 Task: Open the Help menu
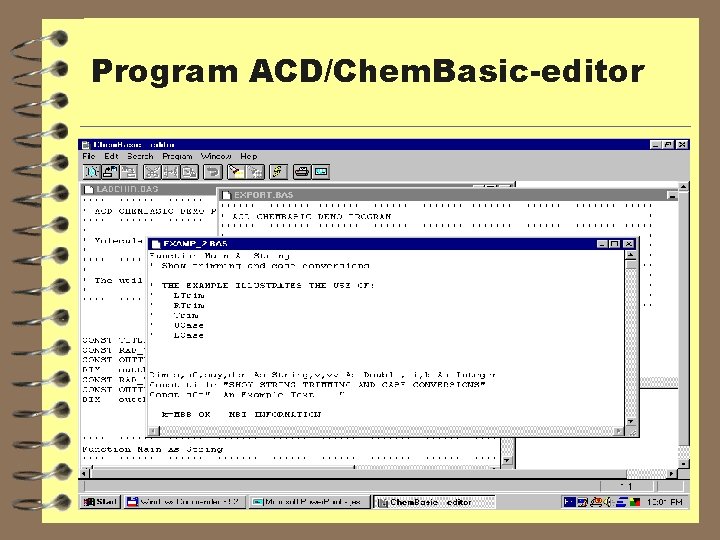pyautogui.click(x=249, y=156)
